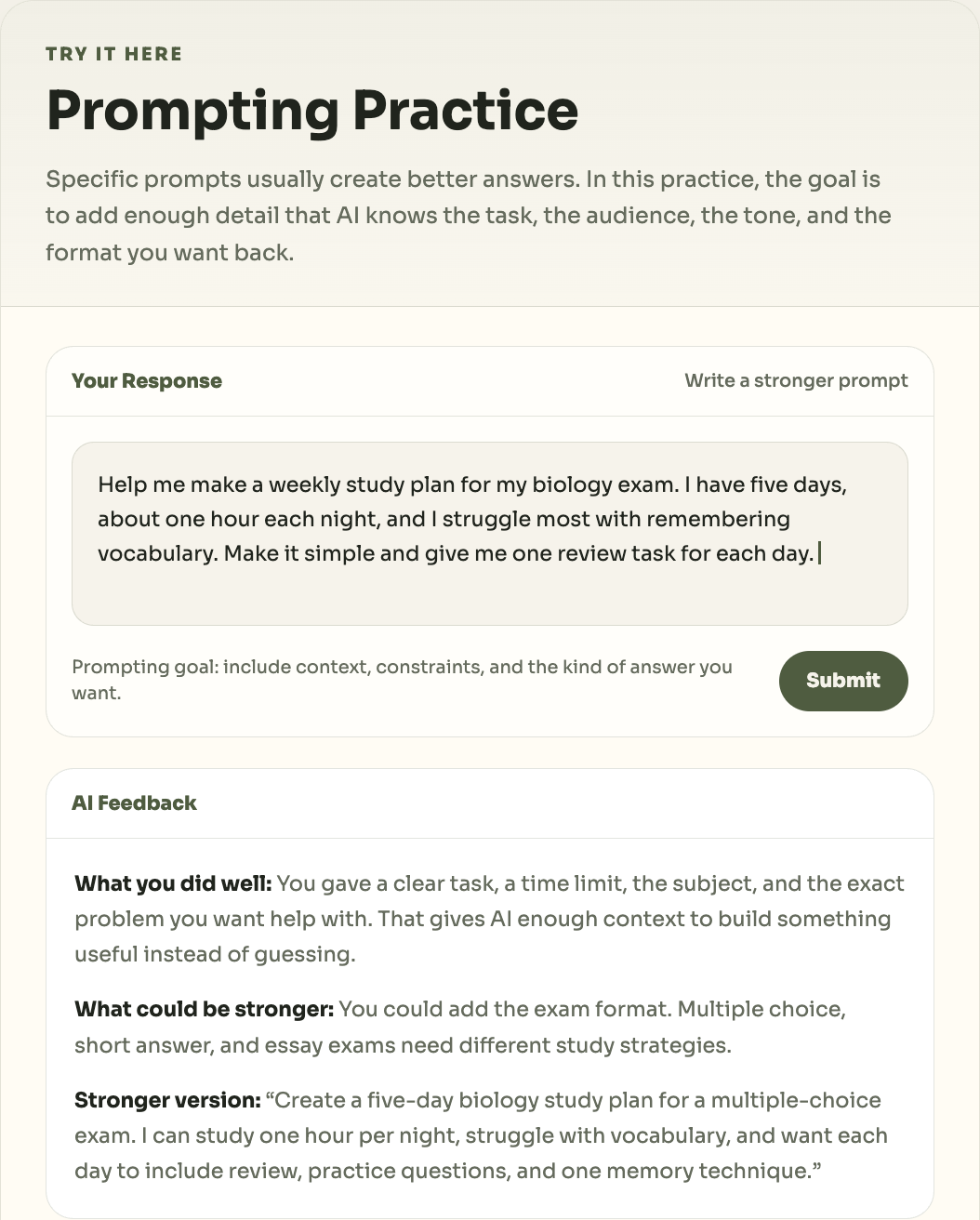This screenshot has height=1220, width=980.
Task: Click the Write a stronger prompt label
Action: tap(796, 380)
